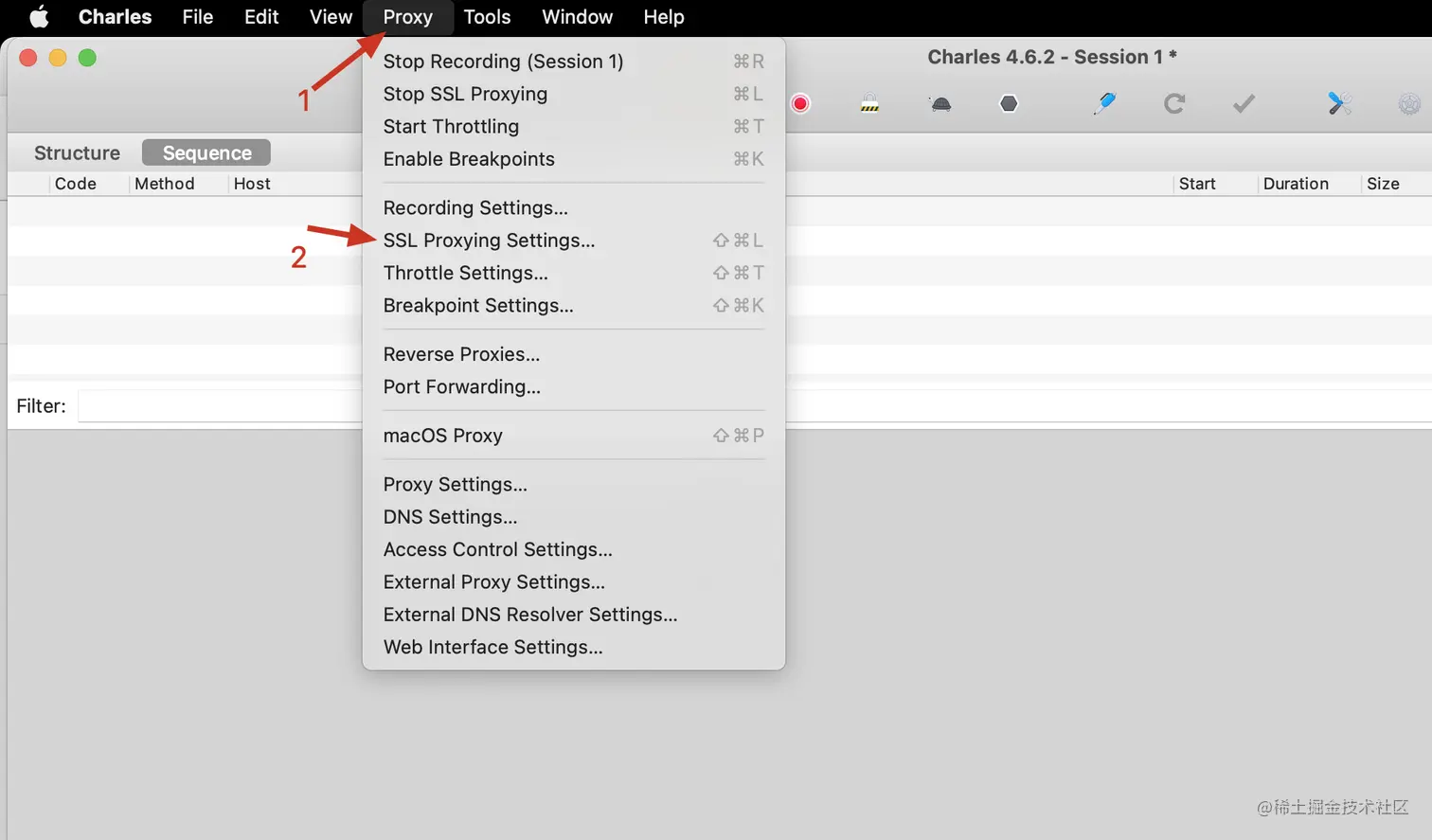Toggle the throttling turtle icon
The width and height of the screenshot is (1432, 840).
point(940,104)
